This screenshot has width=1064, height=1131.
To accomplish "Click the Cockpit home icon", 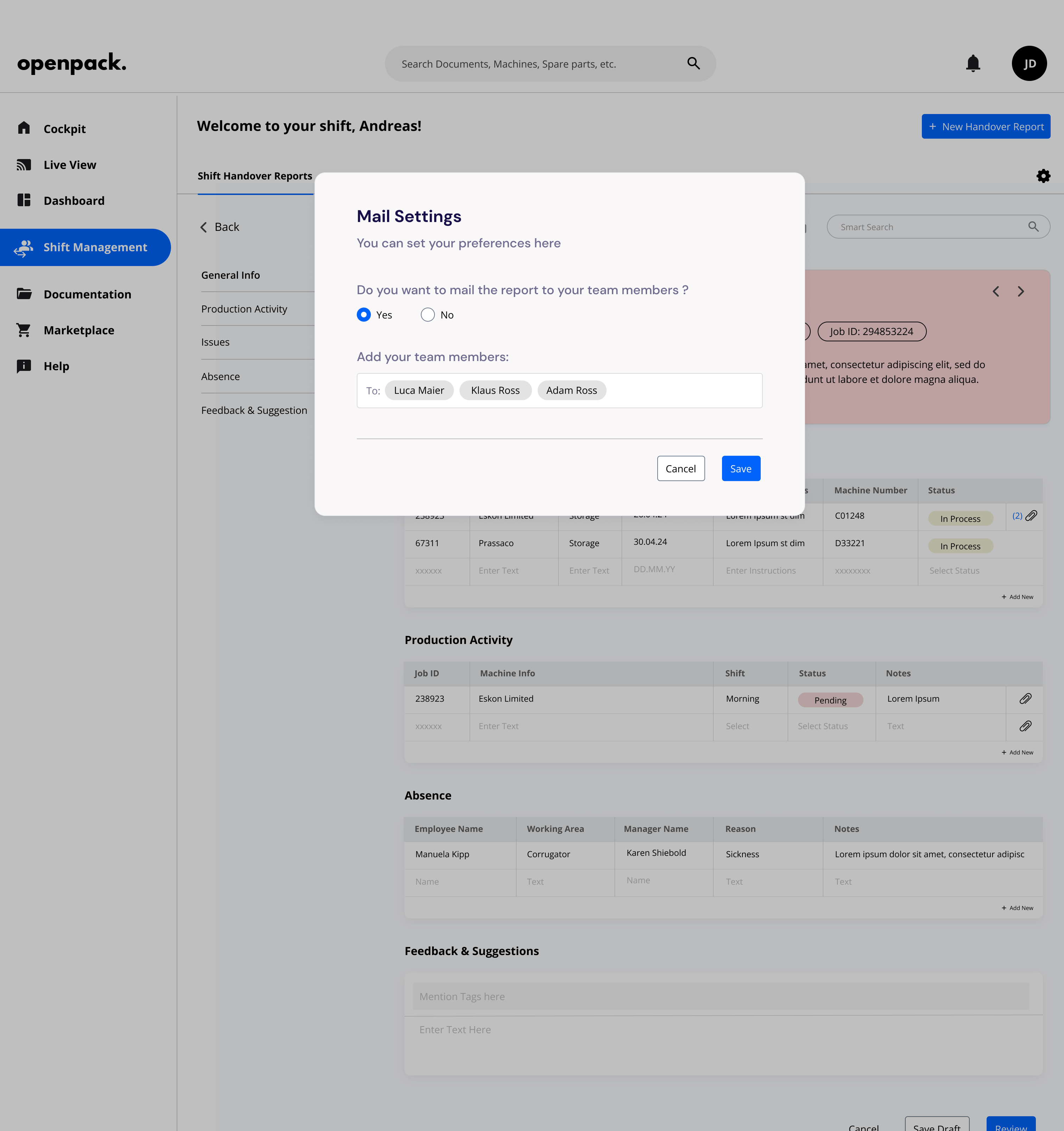I will 24,128.
